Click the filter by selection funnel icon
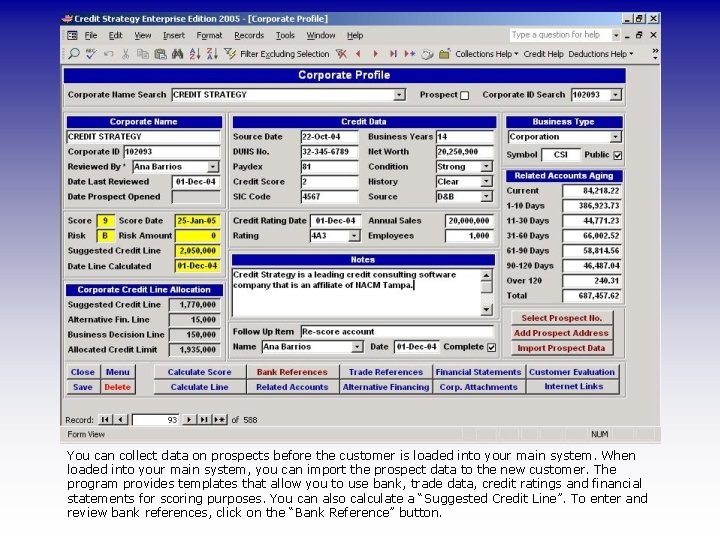The width and height of the screenshot is (720, 540). pos(230,54)
